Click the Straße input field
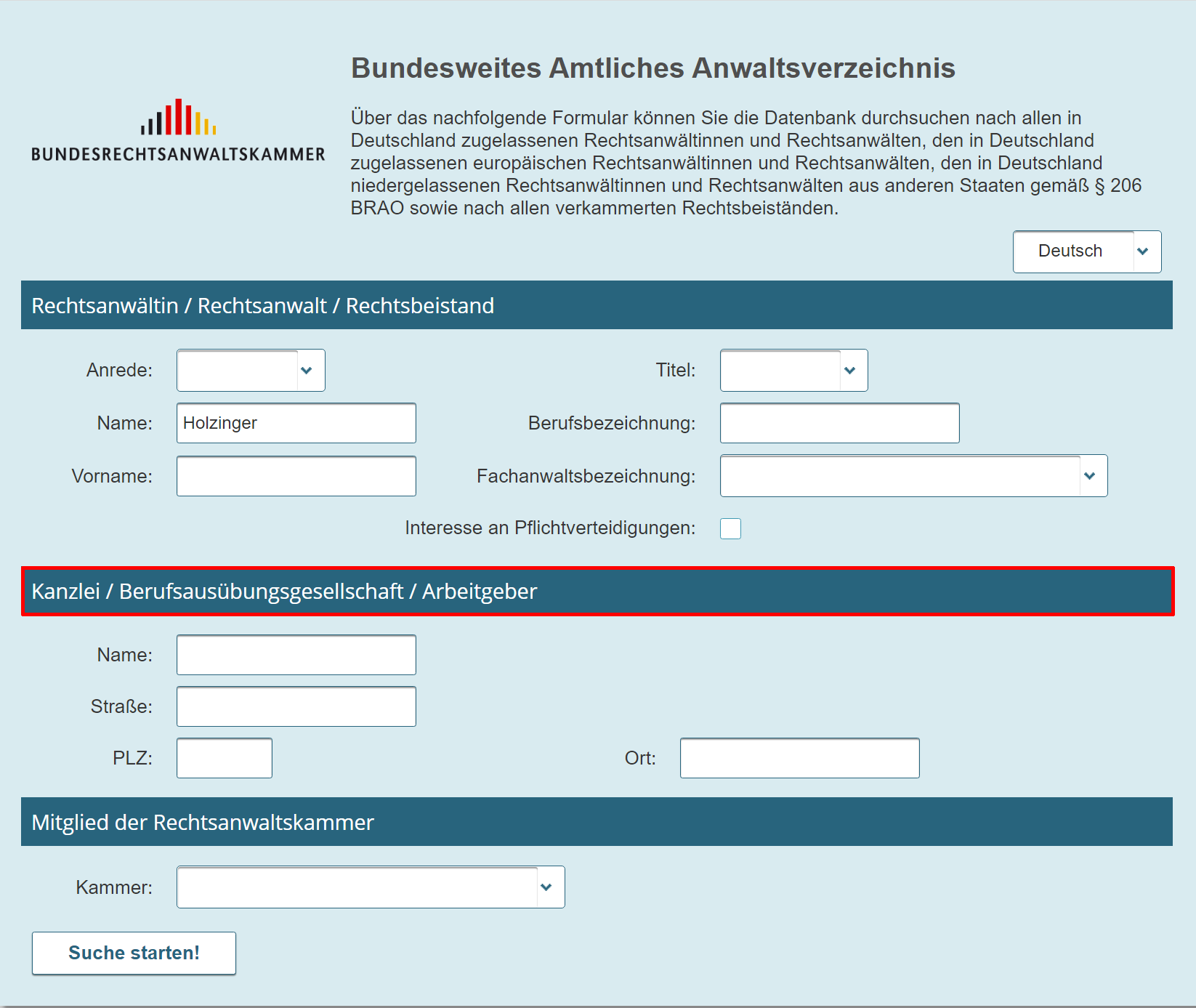 [x=296, y=706]
